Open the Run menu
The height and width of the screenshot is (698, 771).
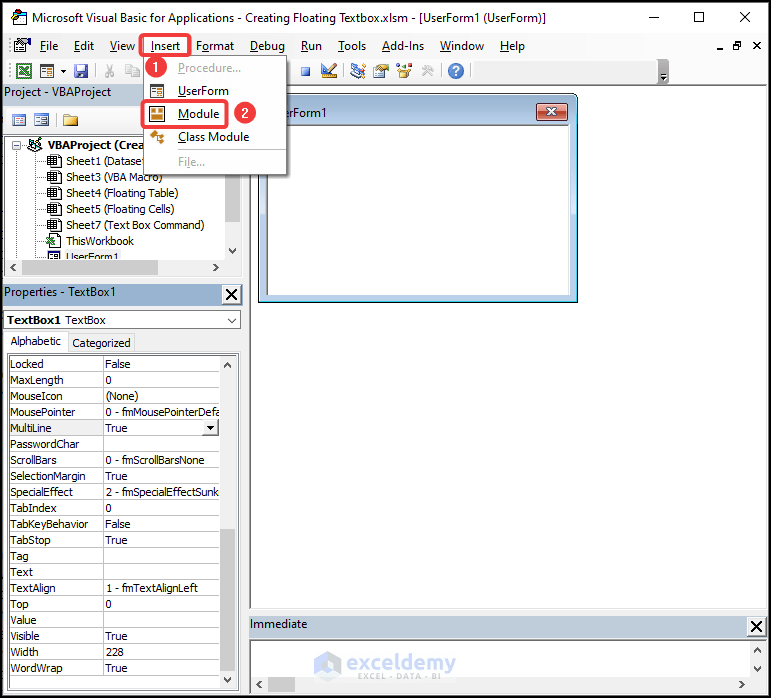[311, 46]
